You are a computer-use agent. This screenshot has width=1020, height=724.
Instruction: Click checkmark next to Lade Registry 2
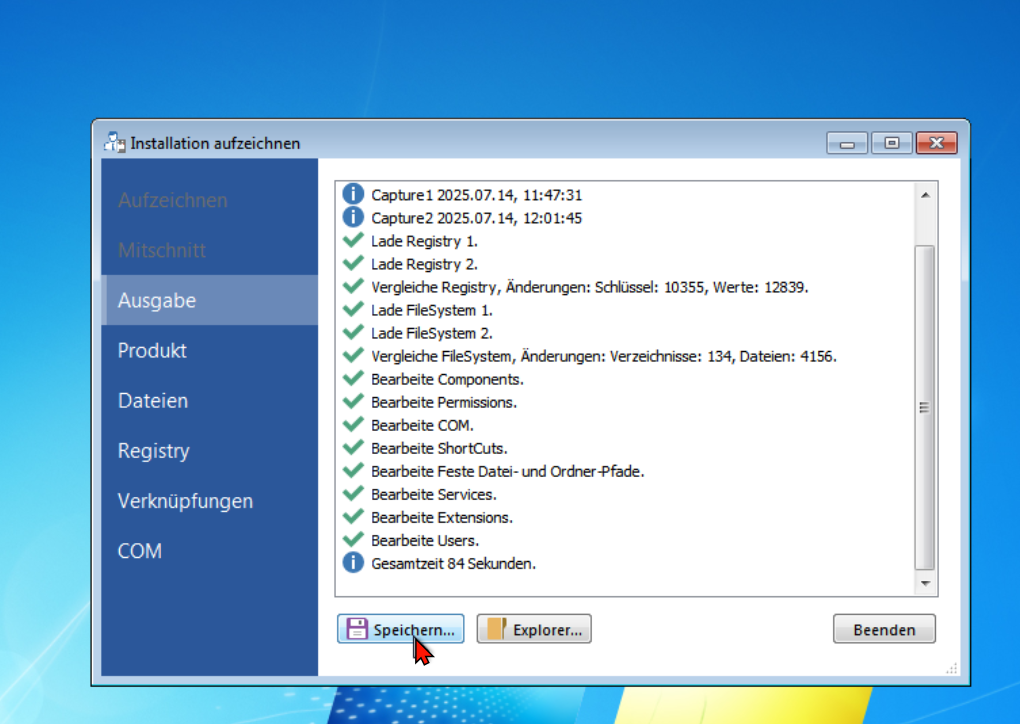coord(353,263)
